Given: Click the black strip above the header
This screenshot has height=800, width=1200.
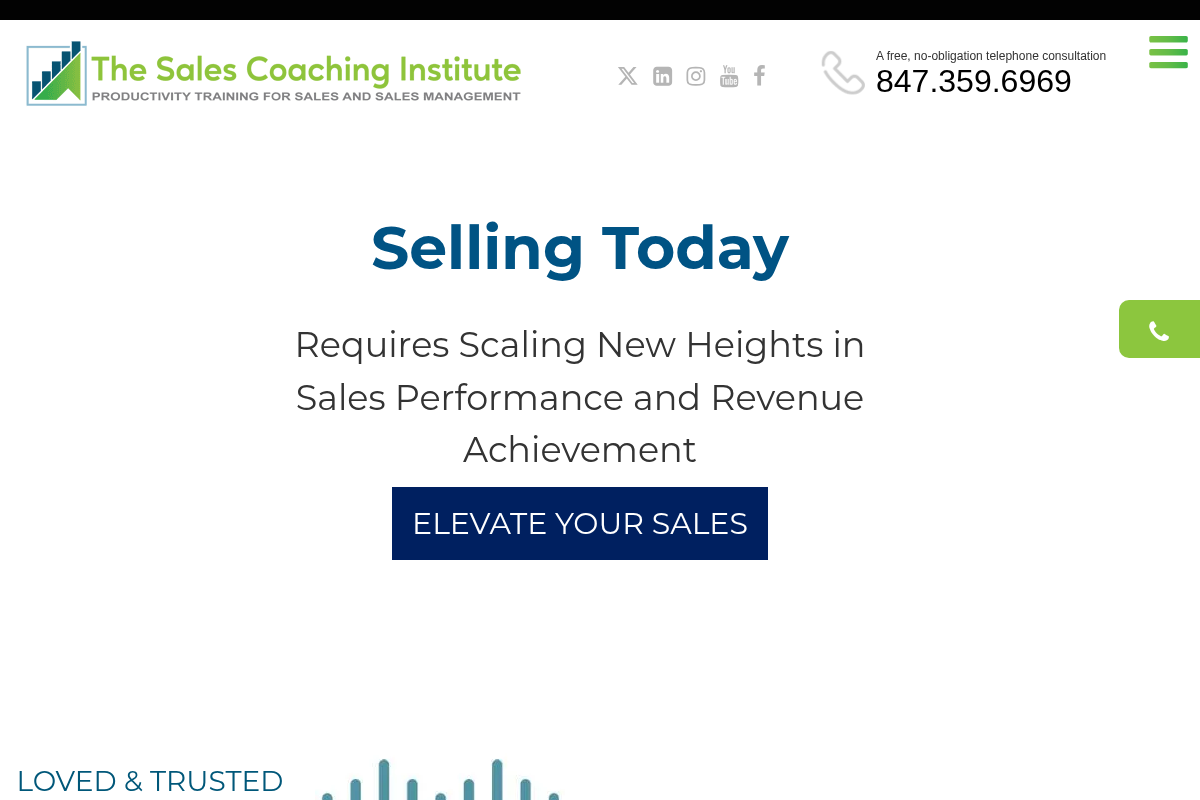Looking at the screenshot, I should (x=600, y=10).
